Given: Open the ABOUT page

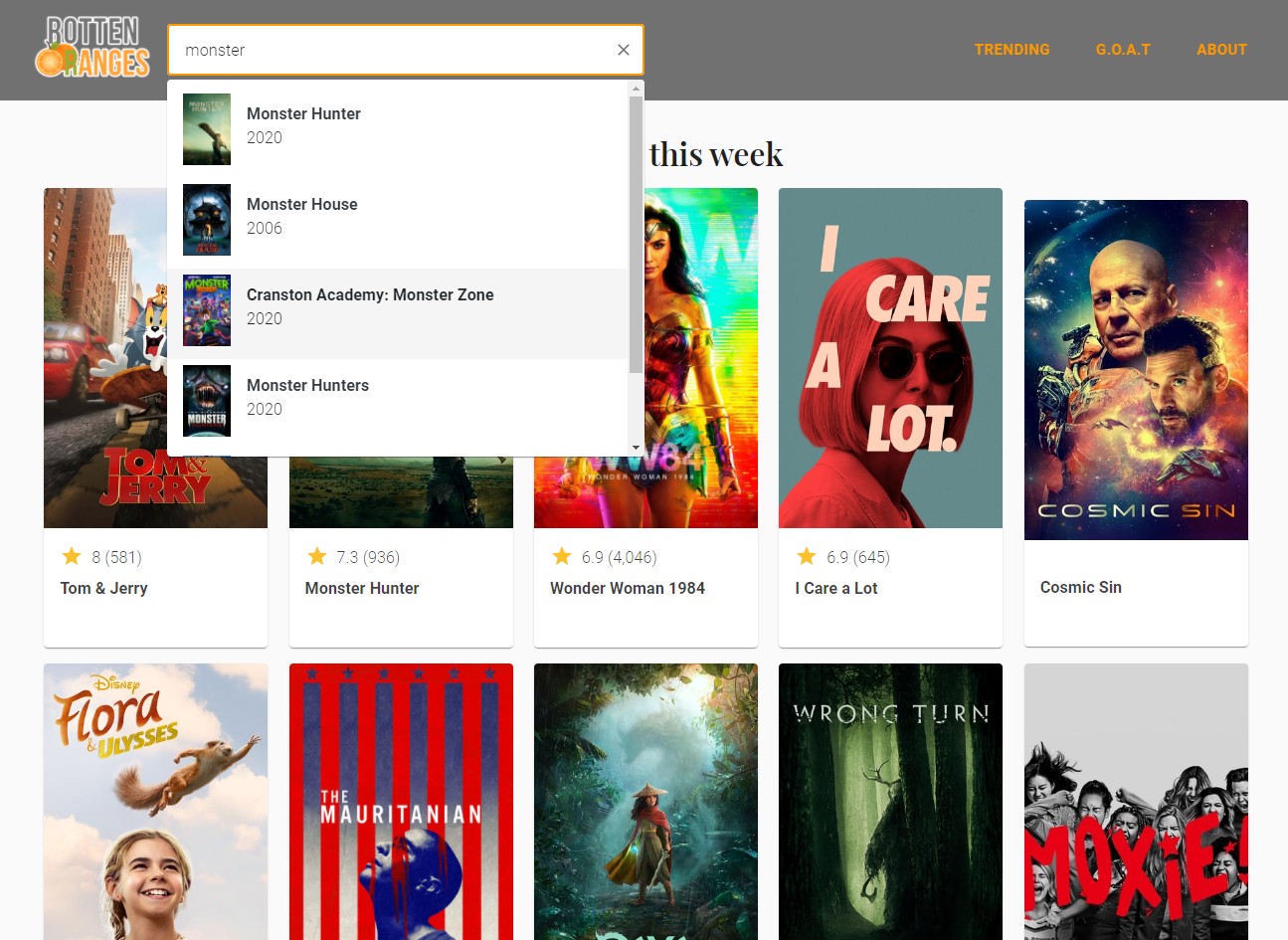Looking at the screenshot, I should coord(1221,50).
